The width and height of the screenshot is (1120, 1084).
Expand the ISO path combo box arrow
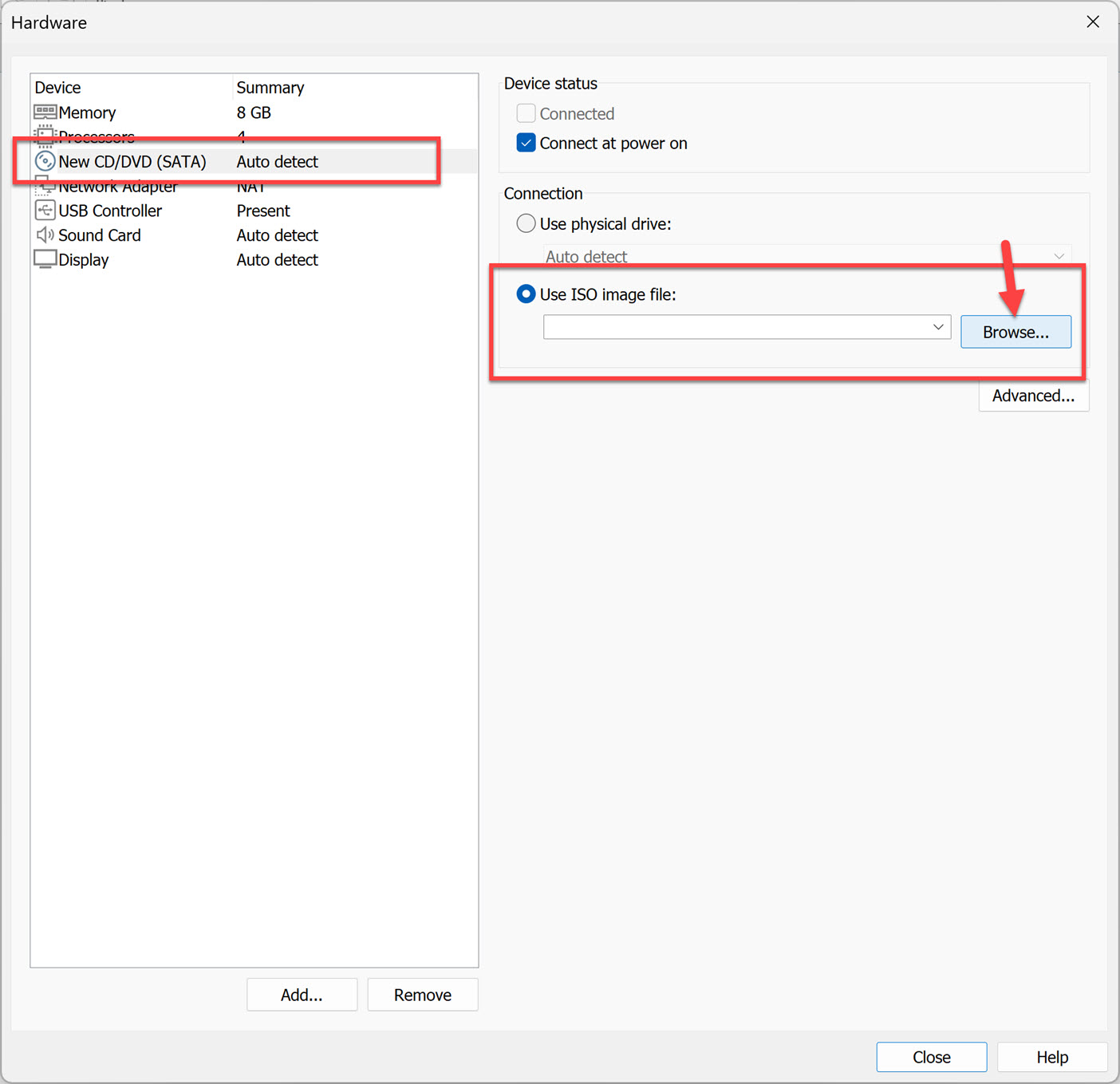point(938,327)
